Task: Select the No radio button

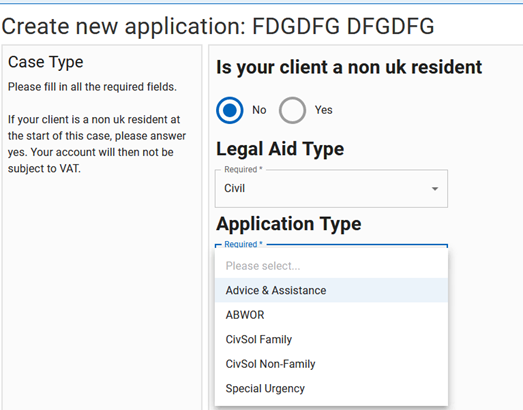Action: click(229, 110)
